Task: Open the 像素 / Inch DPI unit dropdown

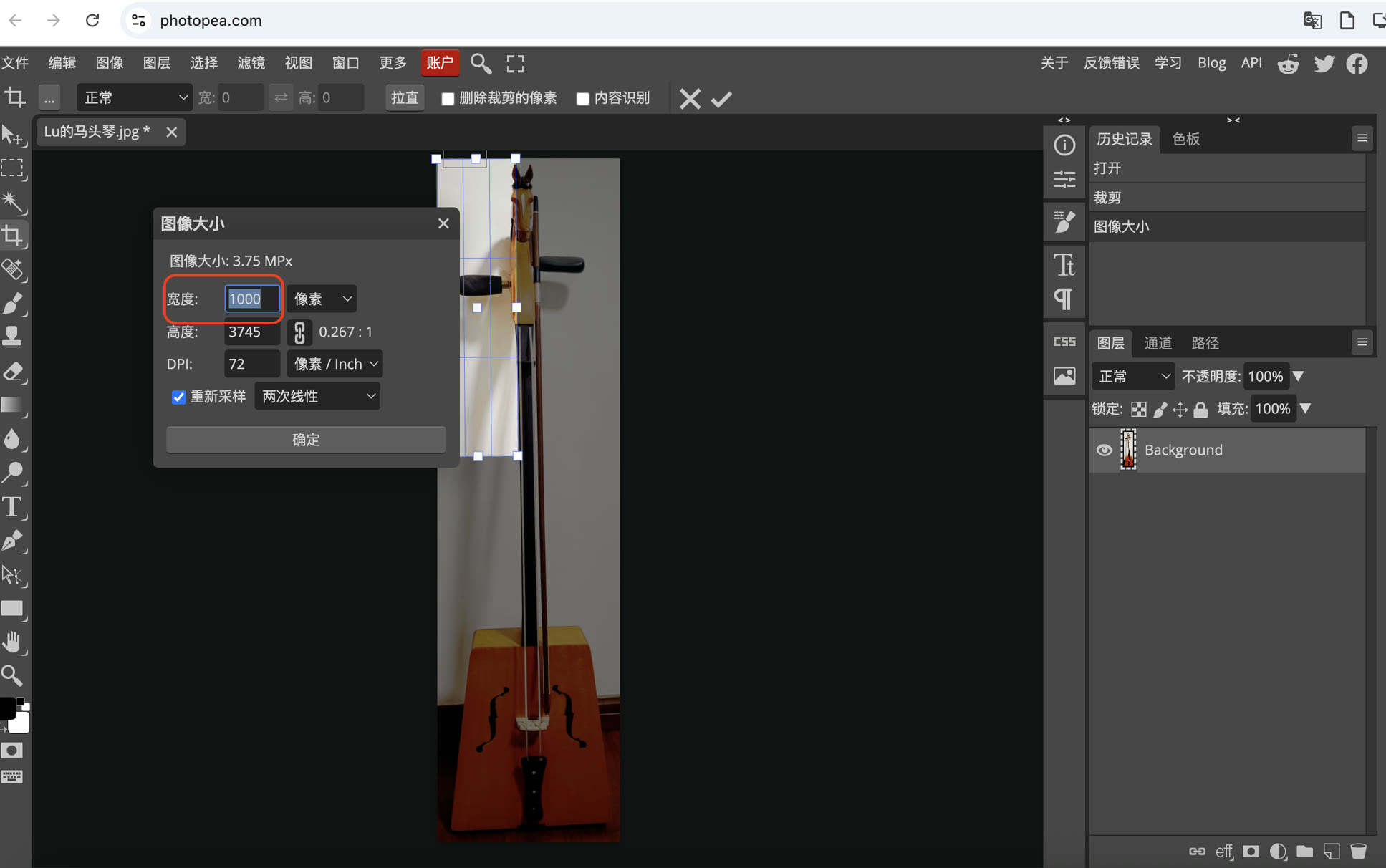Action: [334, 364]
